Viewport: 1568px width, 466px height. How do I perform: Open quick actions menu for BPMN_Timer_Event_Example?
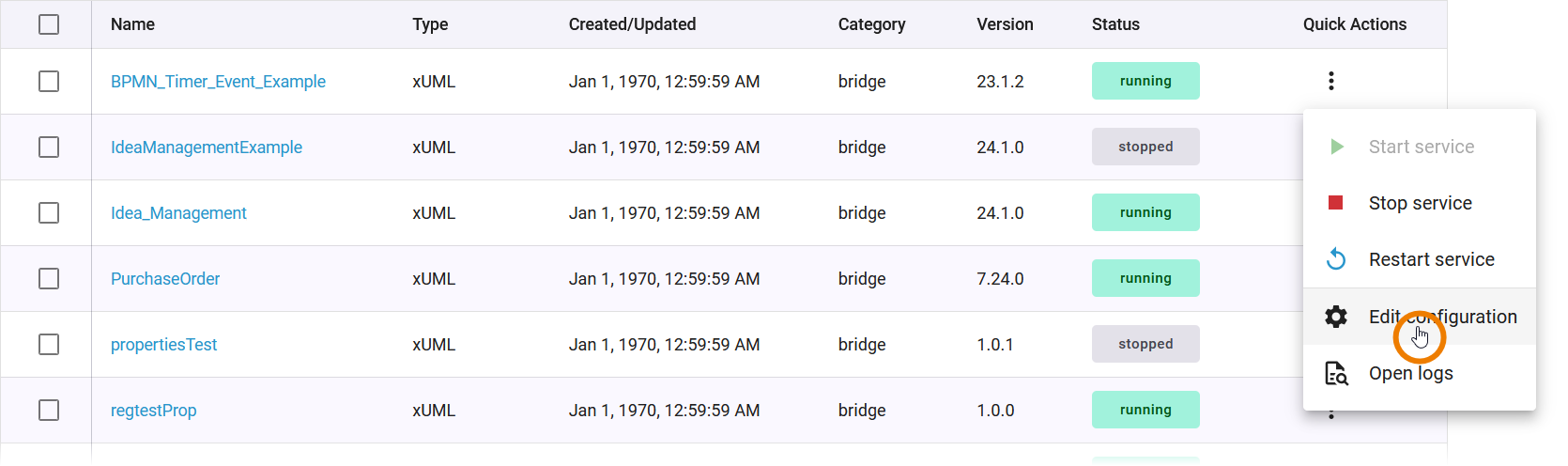tap(1330, 81)
